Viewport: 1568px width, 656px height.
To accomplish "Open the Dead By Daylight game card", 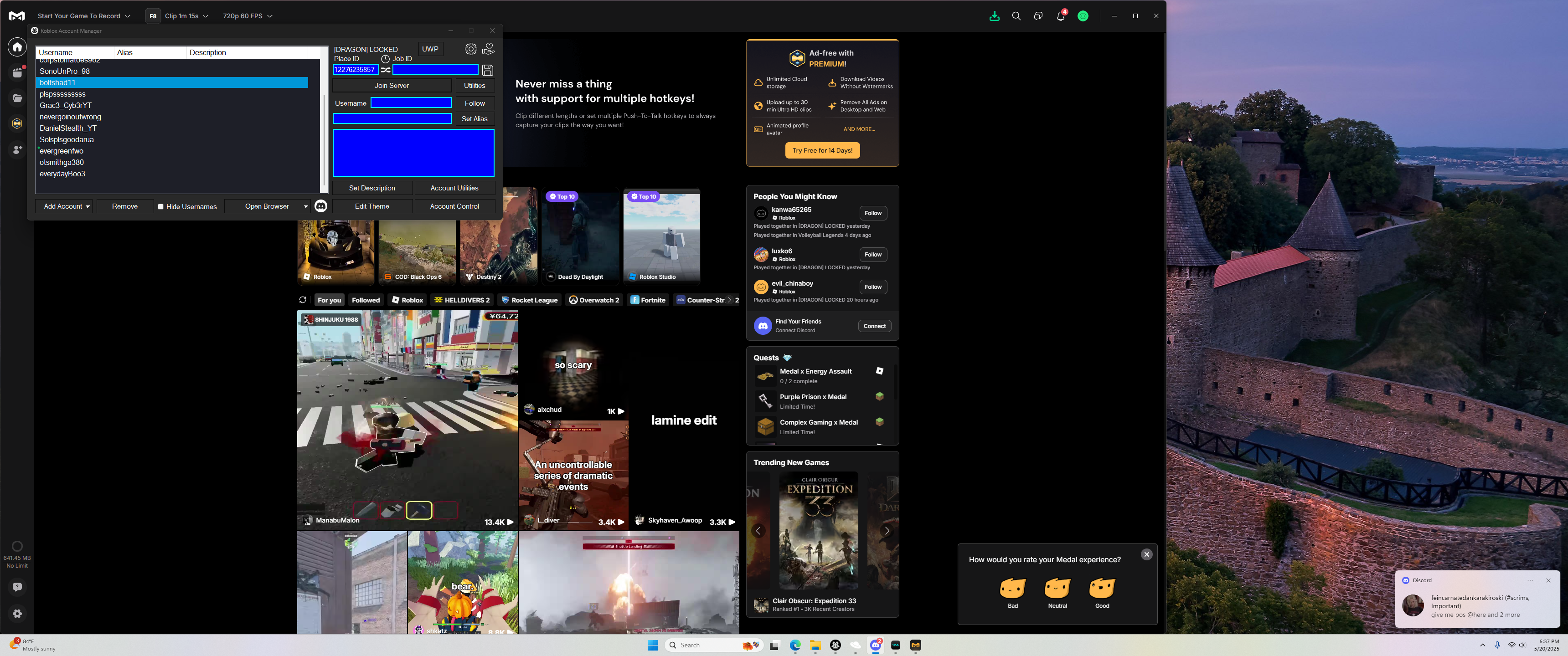I will point(580,237).
